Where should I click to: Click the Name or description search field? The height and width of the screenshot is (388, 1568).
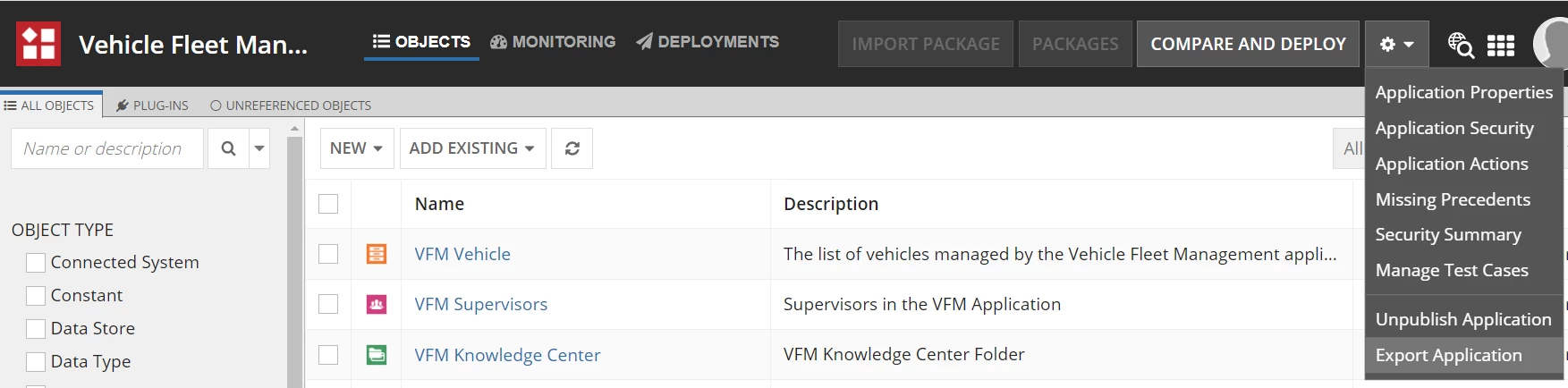pyautogui.click(x=107, y=148)
